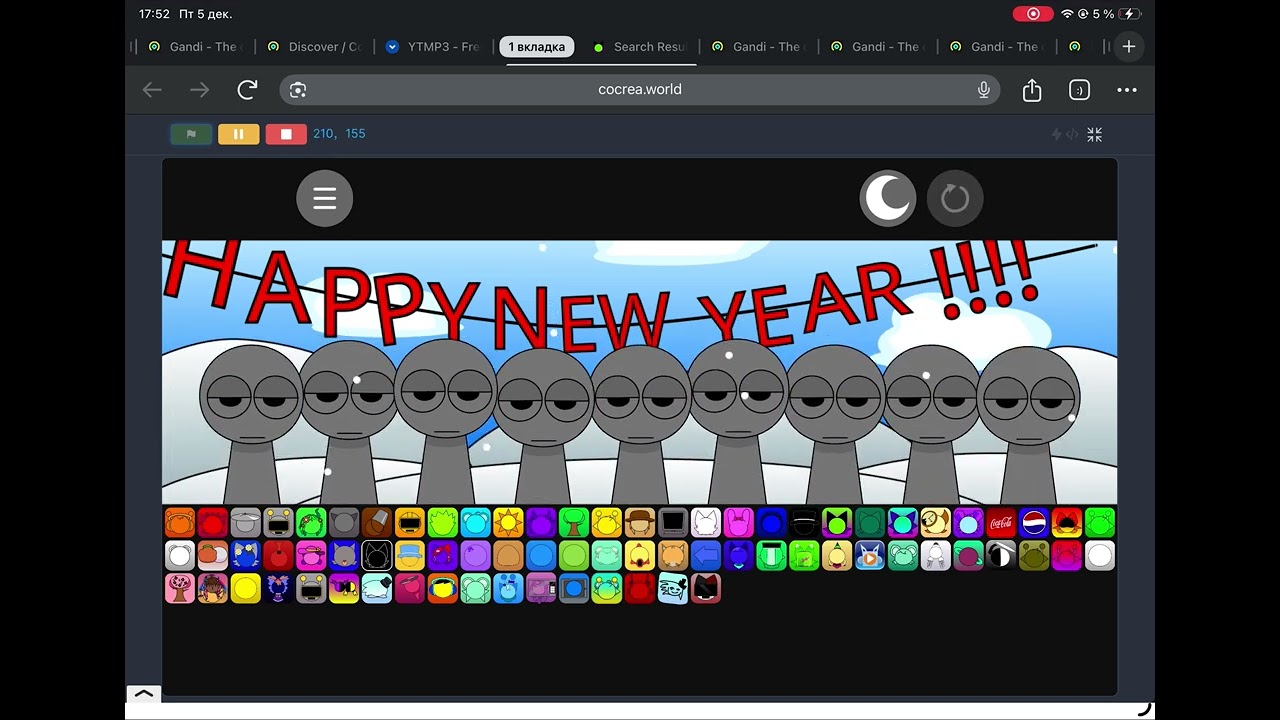The height and width of the screenshot is (720, 1280).
Task: Pick the yellow sun character icon
Action: [x=509, y=522]
